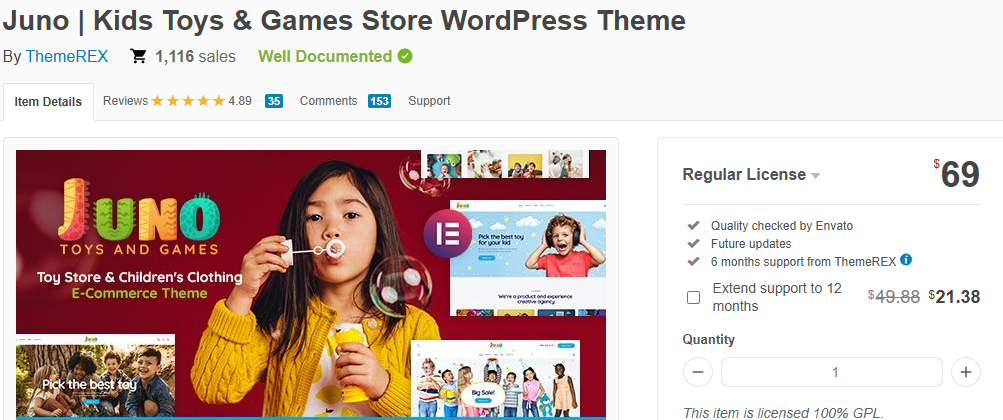This screenshot has width=1003, height=420.
Task: Increase quantity with the plus button
Action: 966,371
